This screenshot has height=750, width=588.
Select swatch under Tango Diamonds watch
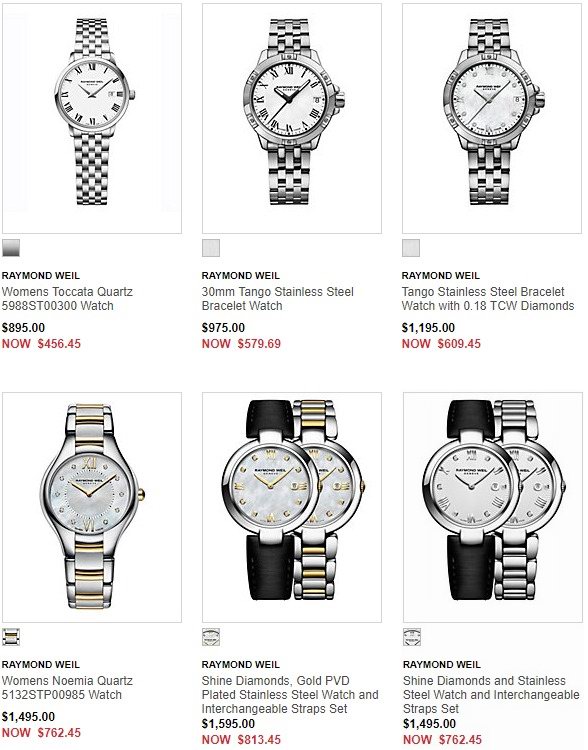(411, 248)
